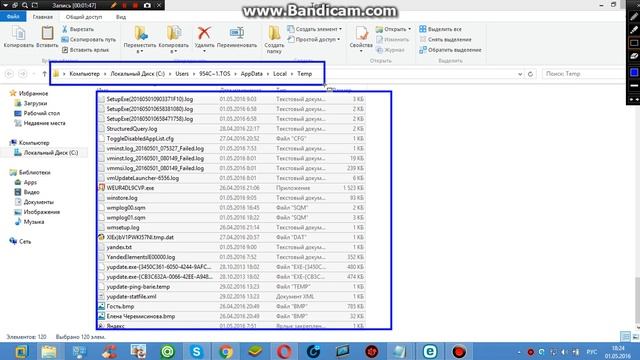Open the Переместить в folder menu
The width and height of the screenshot is (640, 360).
point(140,40)
